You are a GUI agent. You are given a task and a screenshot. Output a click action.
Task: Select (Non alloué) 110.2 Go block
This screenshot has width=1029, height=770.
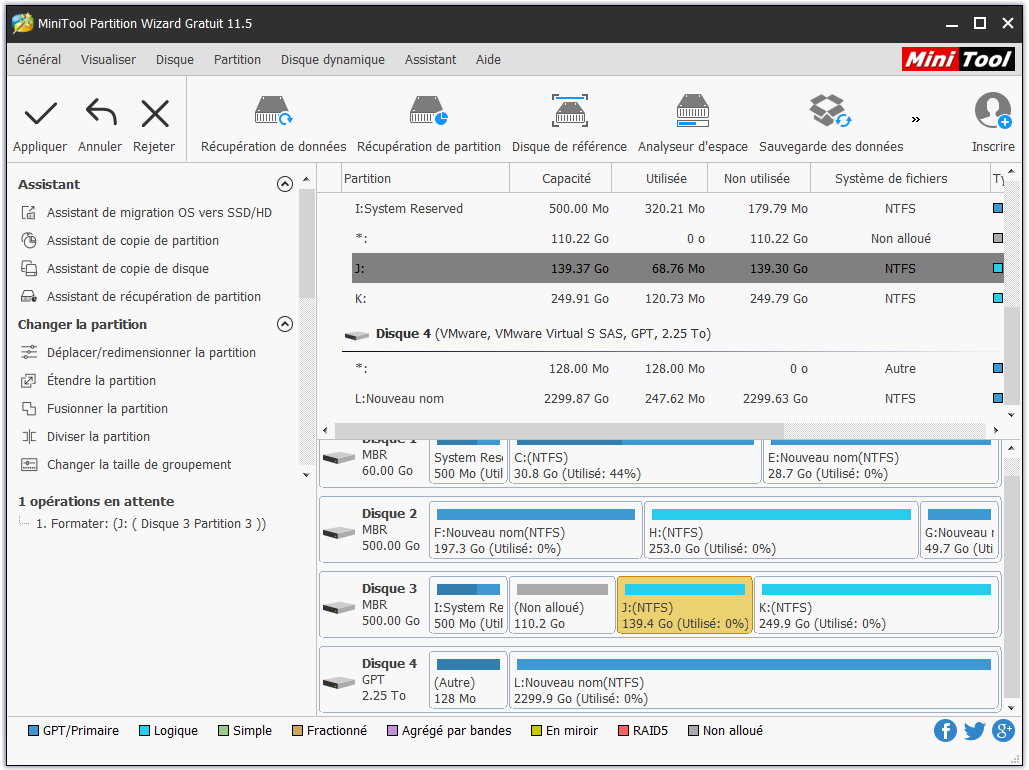click(x=562, y=605)
